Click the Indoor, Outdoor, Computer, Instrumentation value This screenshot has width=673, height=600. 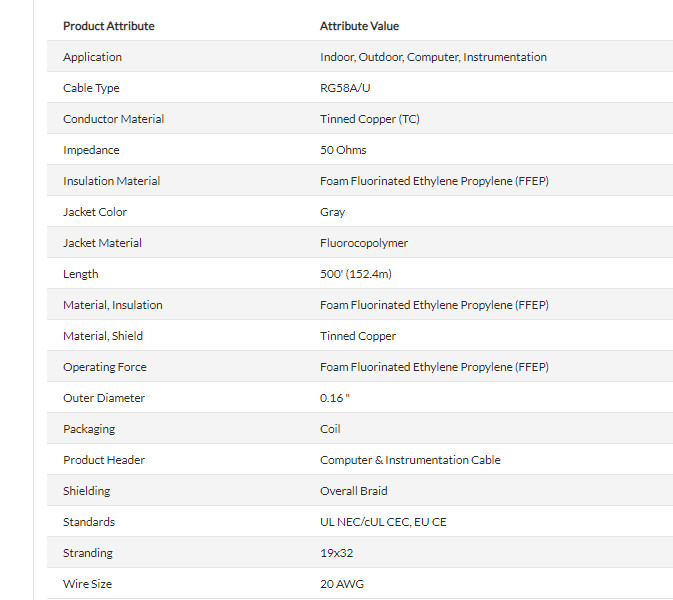pyautogui.click(x=433, y=57)
